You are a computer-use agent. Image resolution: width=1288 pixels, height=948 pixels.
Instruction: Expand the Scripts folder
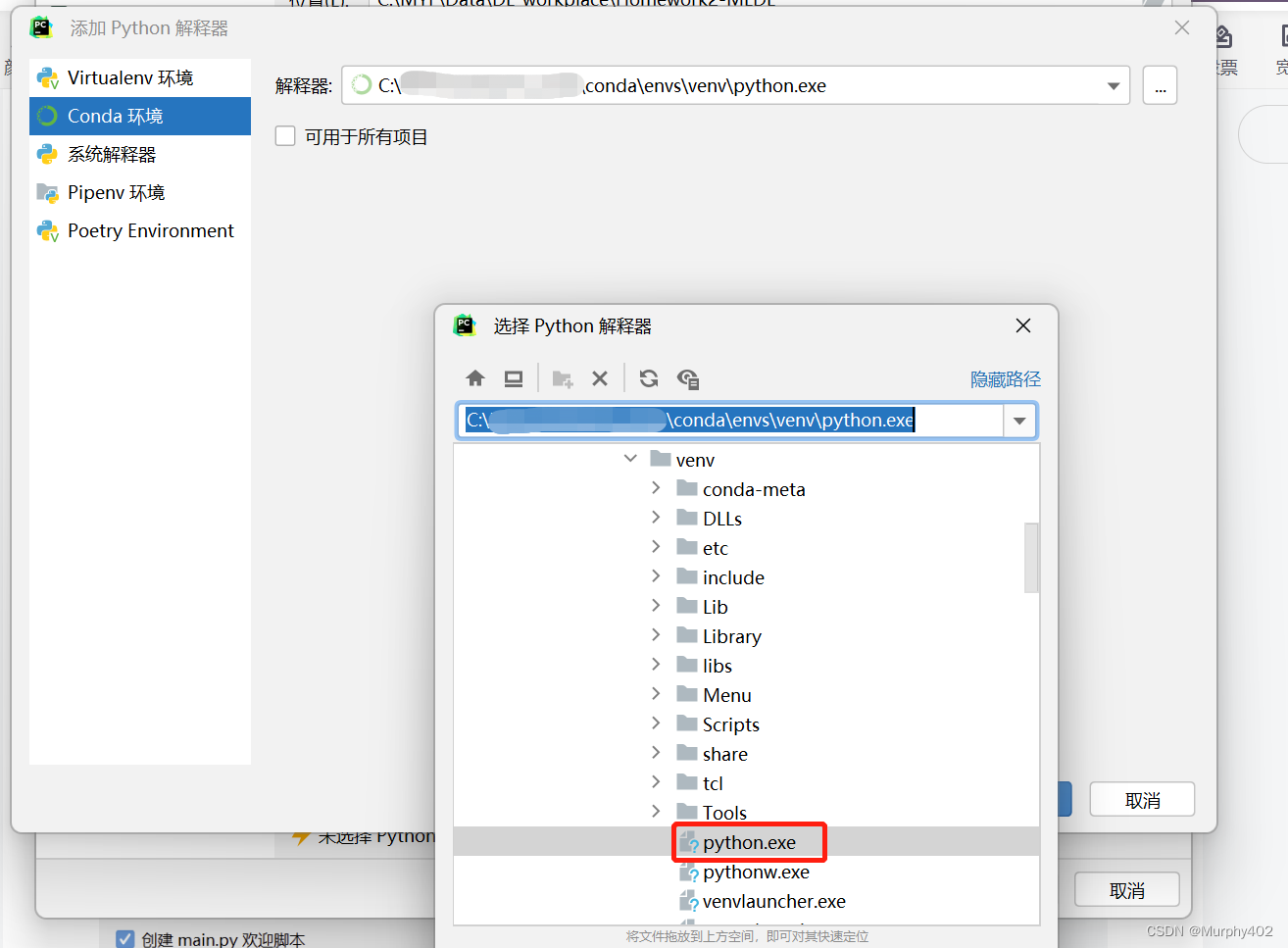click(657, 723)
